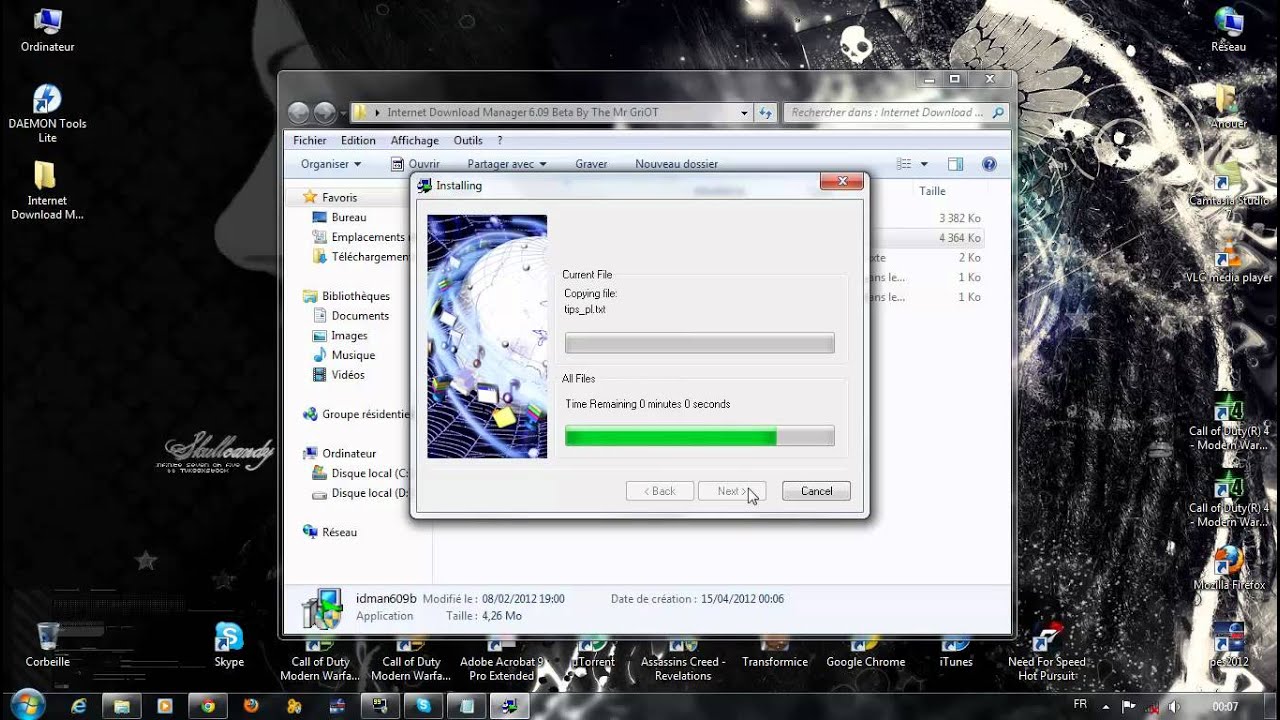
Task: Open the view options dropdown arrow
Action: pos(924,164)
